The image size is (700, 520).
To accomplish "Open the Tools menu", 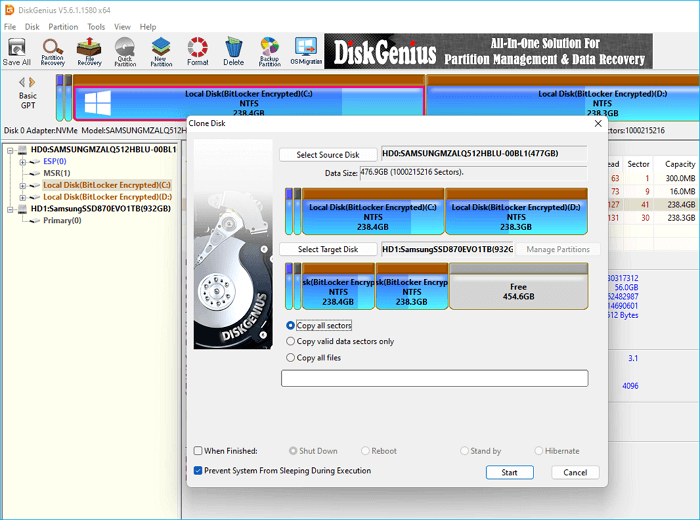I will coord(96,27).
